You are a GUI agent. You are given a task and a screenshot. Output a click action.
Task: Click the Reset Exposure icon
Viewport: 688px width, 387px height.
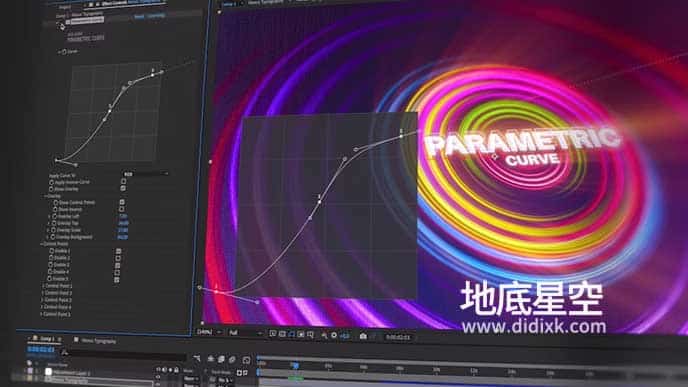pos(334,335)
